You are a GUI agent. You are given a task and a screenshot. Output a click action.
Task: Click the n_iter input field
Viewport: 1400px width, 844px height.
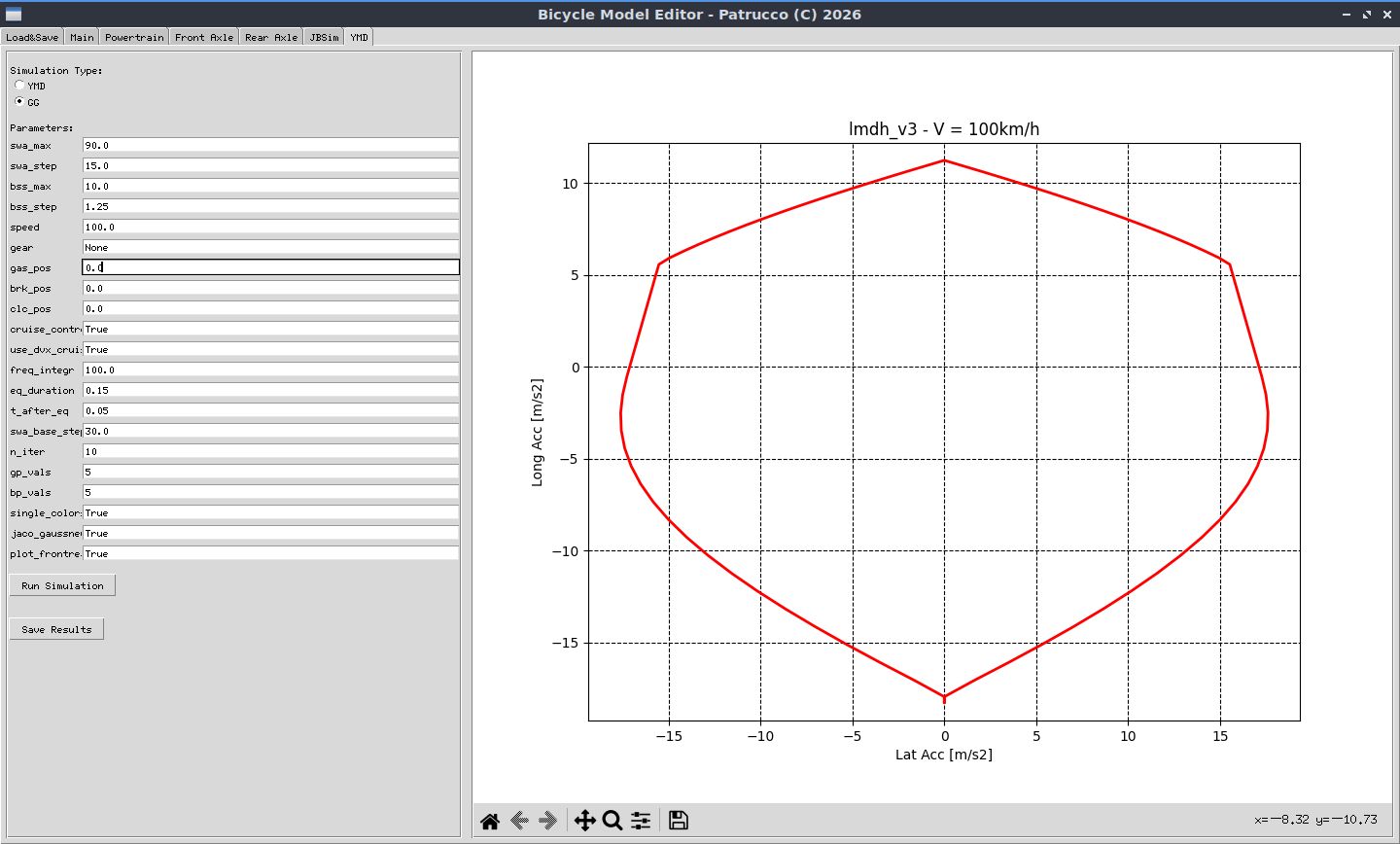coord(270,451)
